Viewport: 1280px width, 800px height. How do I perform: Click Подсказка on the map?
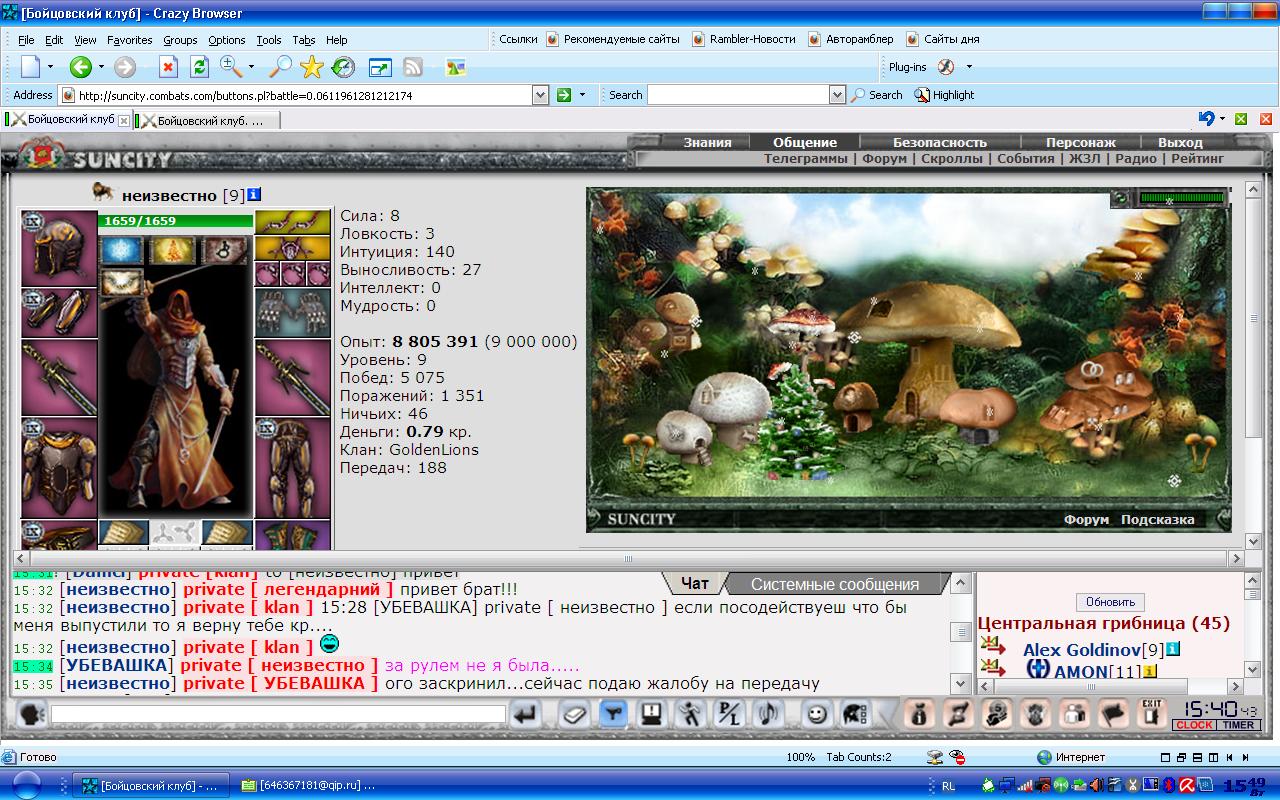tap(1157, 519)
